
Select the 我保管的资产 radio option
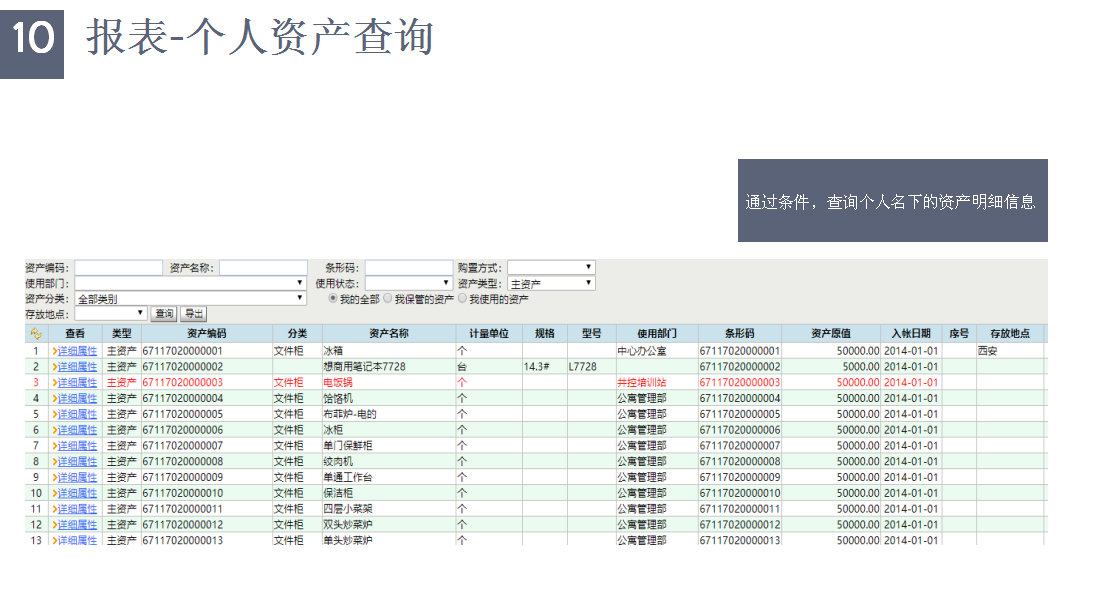point(388,299)
